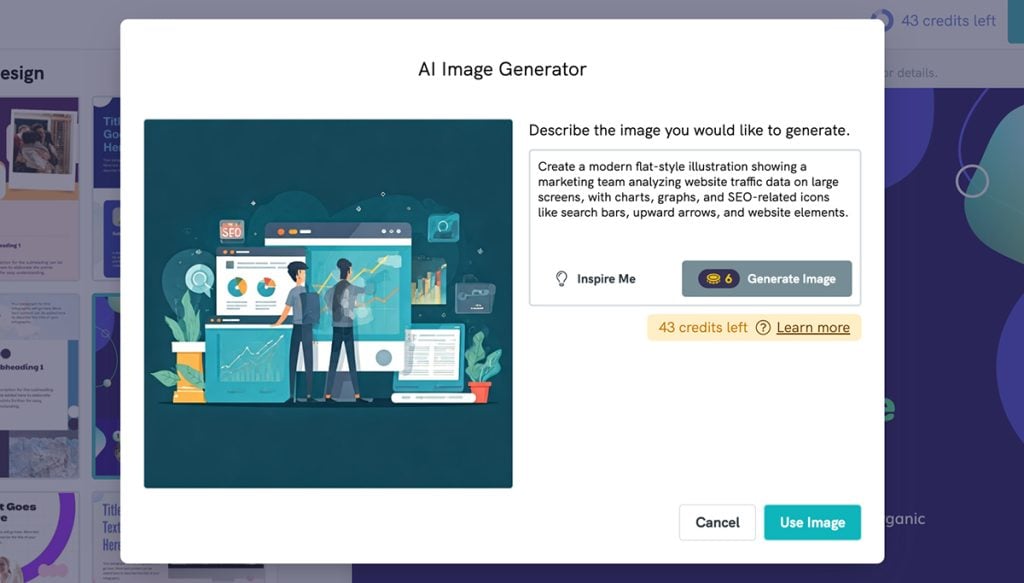
Task: Click the 43 credits left indicator at top right
Action: click(x=950, y=20)
